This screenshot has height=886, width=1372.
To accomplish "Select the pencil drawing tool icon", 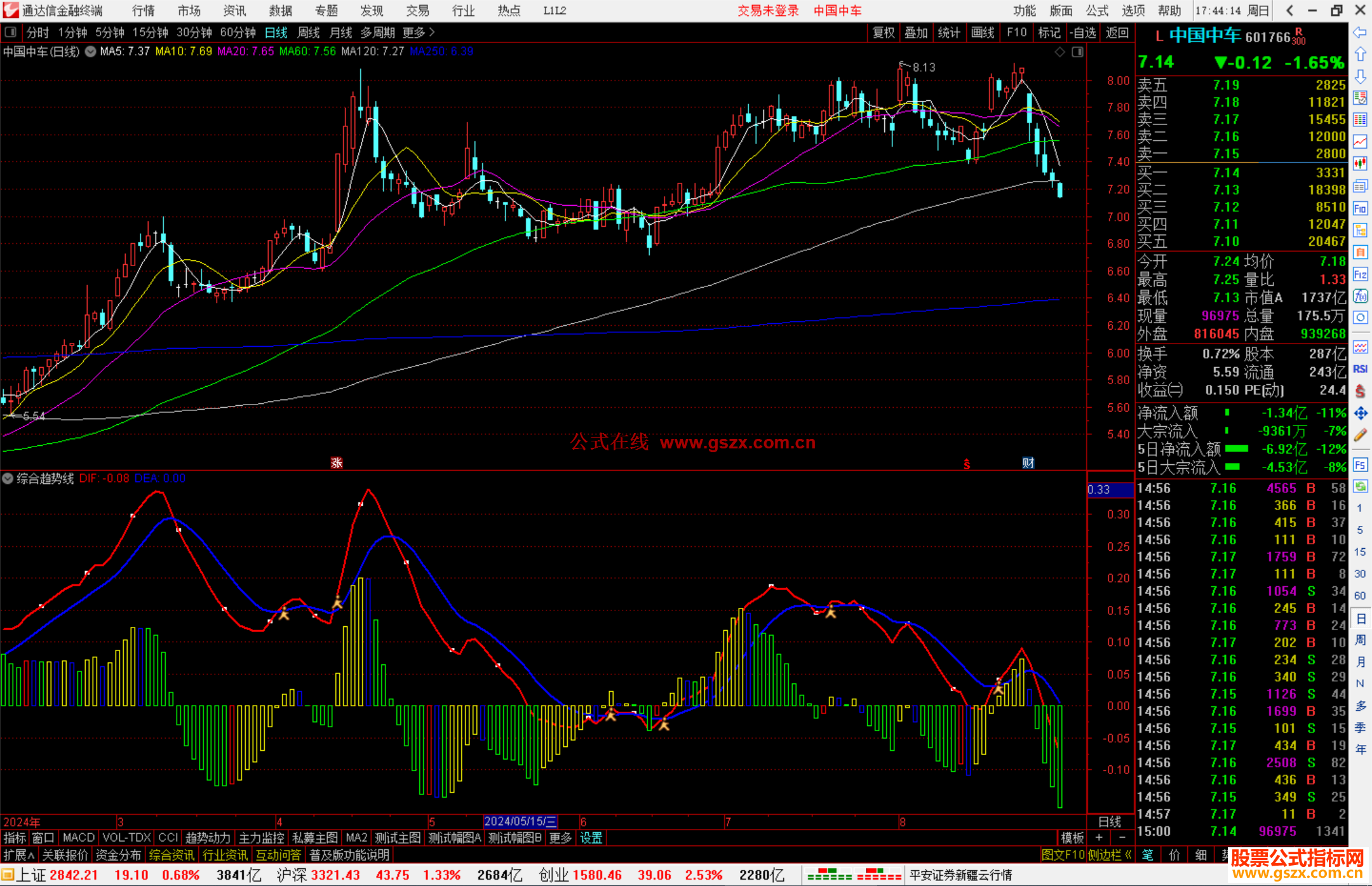I will pos(1360,435).
